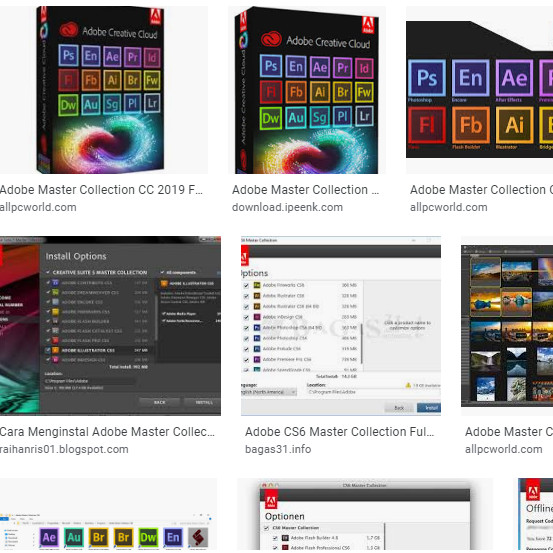The width and height of the screenshot is (553, 553).
Task: Click the result title above download.ipeenk.com
Action: point(305,190)
